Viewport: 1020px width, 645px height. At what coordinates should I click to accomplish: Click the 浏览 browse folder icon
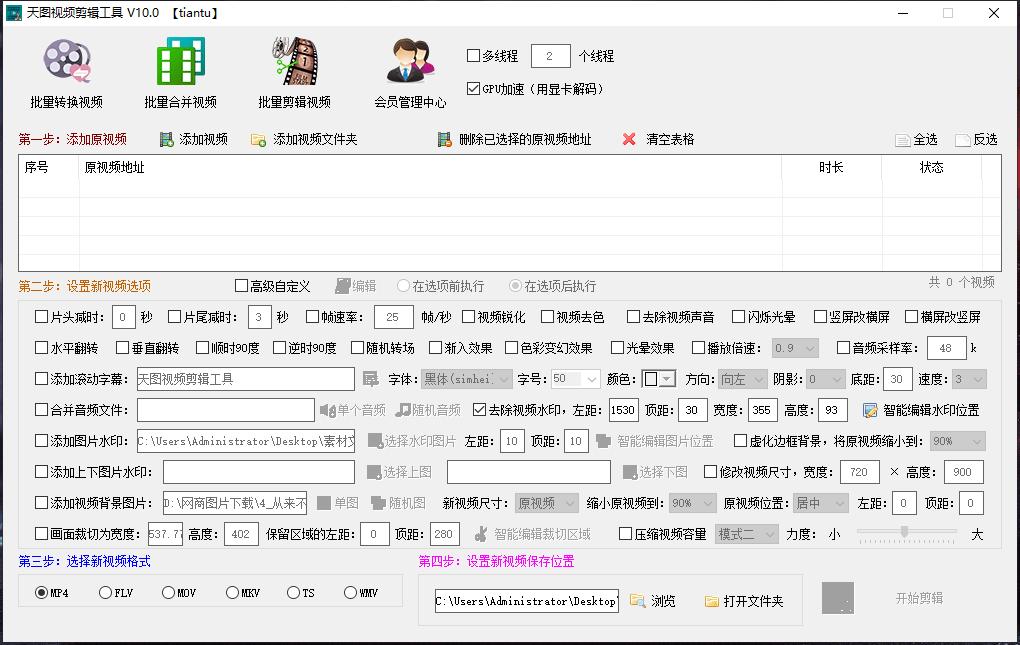(x=637, y=601)
